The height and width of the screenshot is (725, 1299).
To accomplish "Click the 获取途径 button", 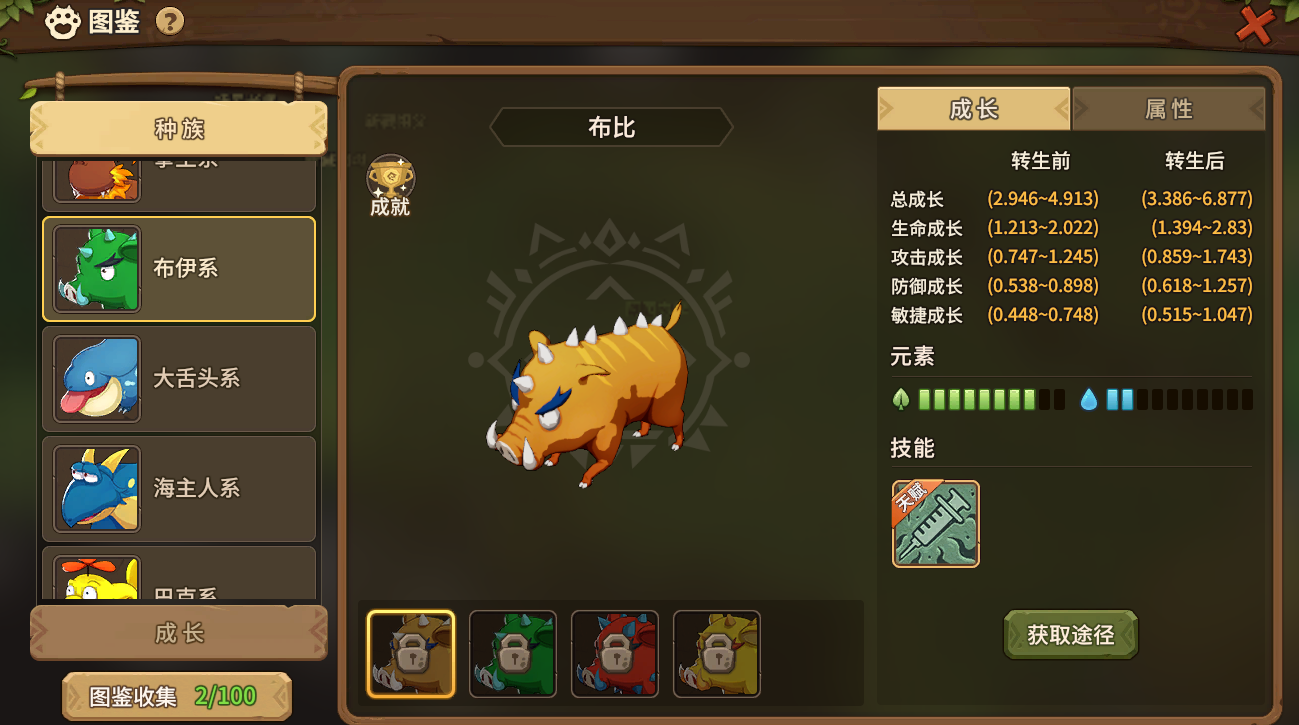I will click(x=1070, y=634).
